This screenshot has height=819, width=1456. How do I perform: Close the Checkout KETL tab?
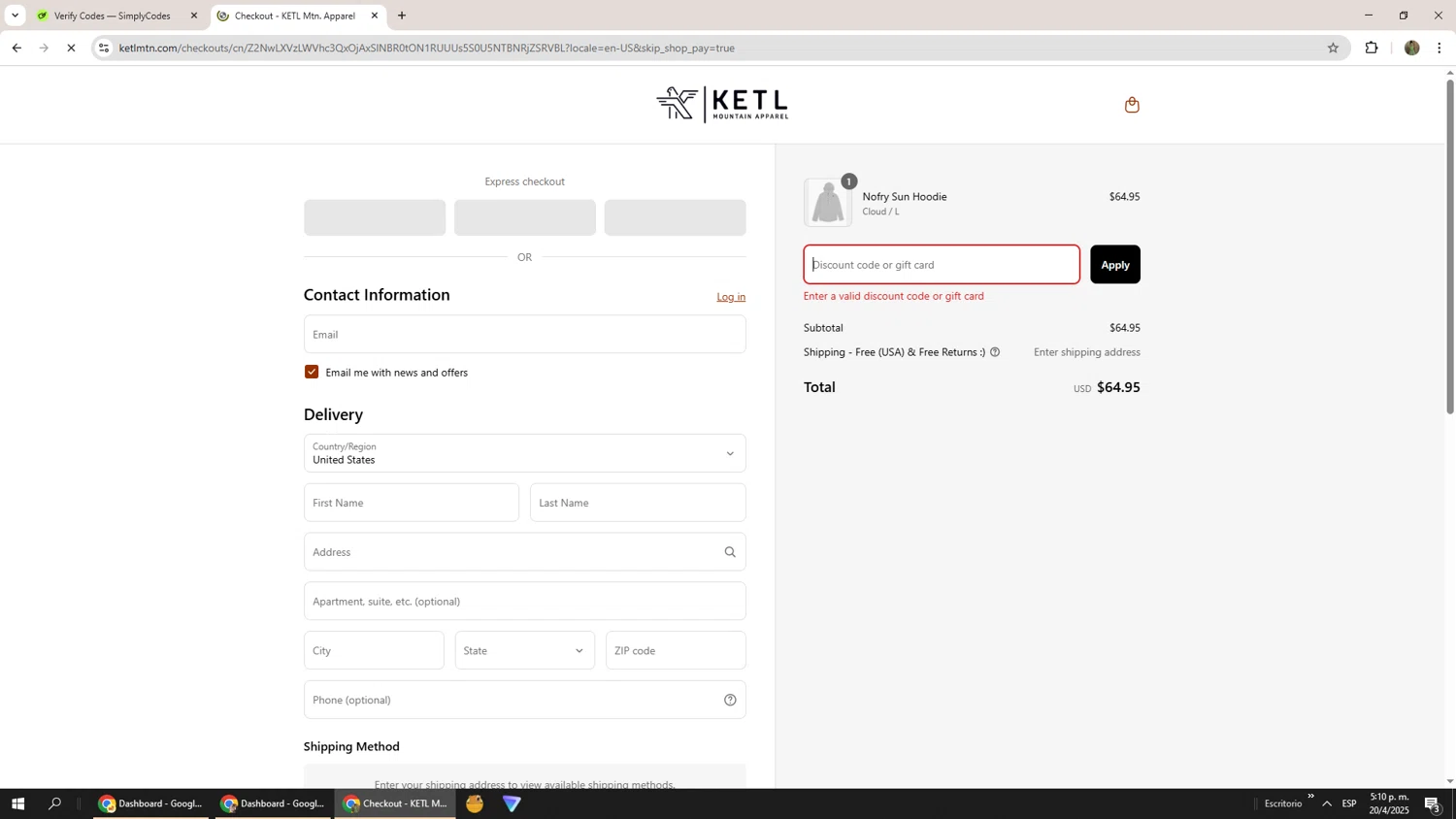[375, 16]
